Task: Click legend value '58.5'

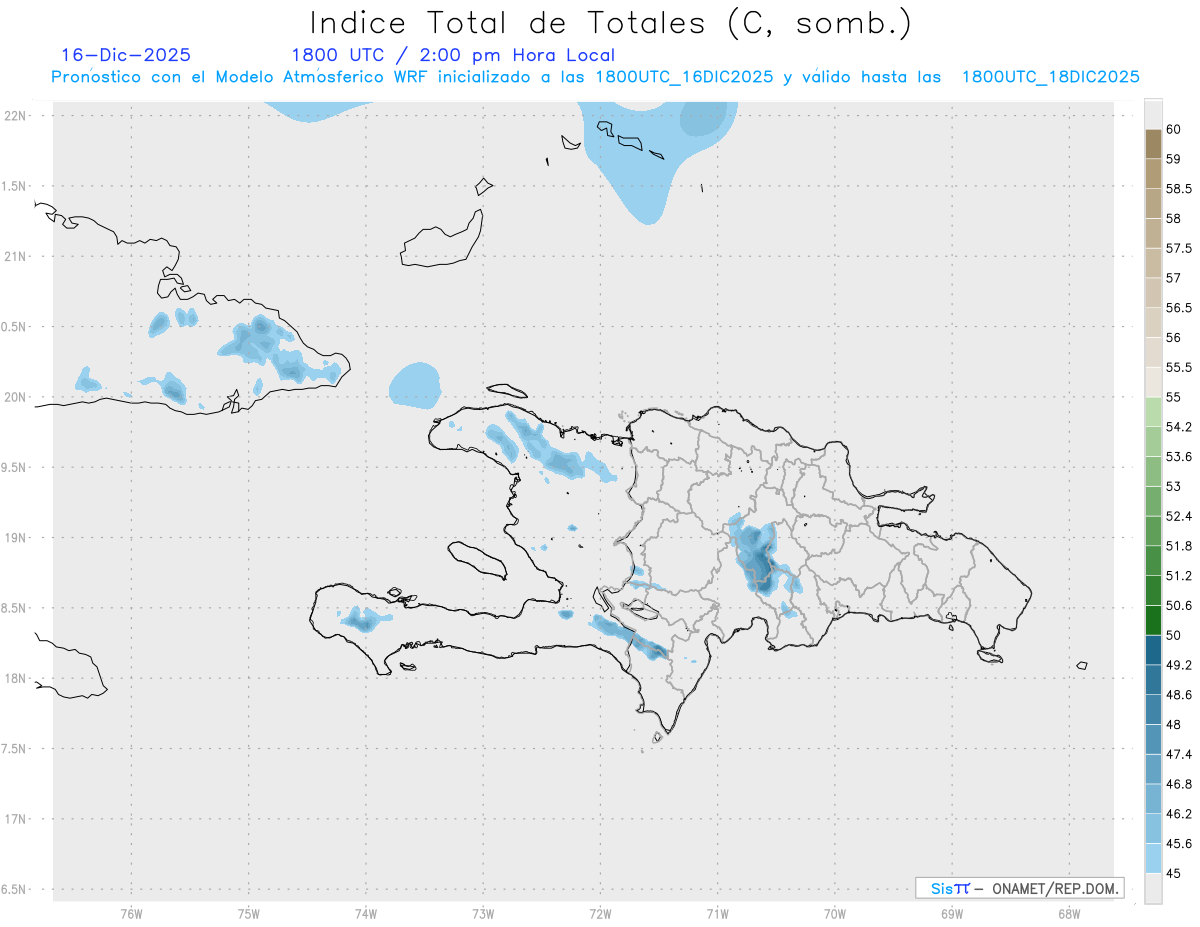Action: 1179,189
